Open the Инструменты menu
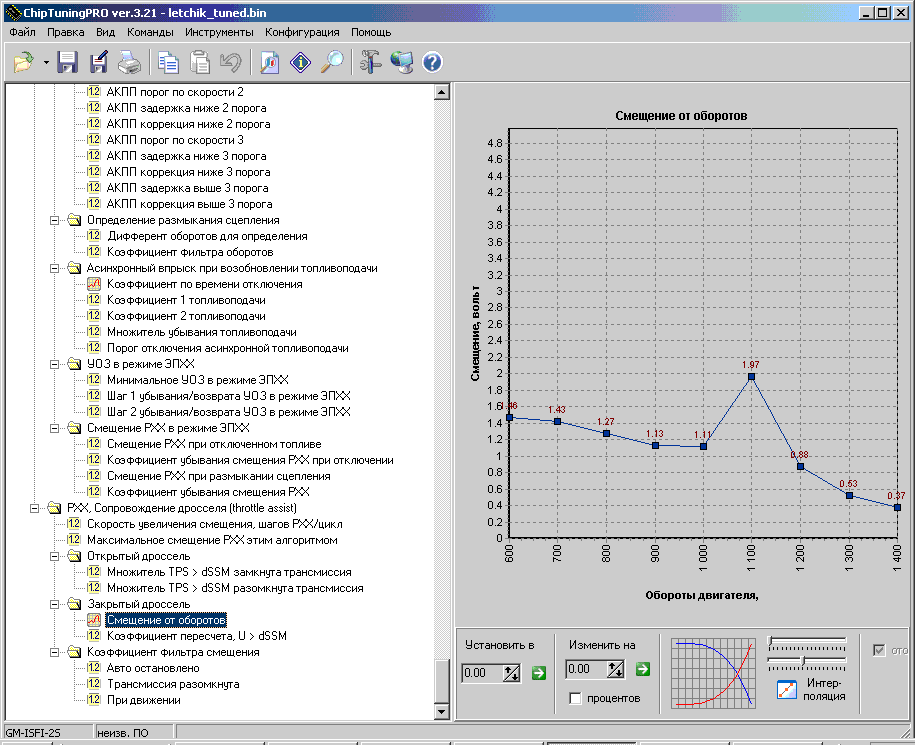The width and height of the screenshot is (915, 745). click(218, 32)
